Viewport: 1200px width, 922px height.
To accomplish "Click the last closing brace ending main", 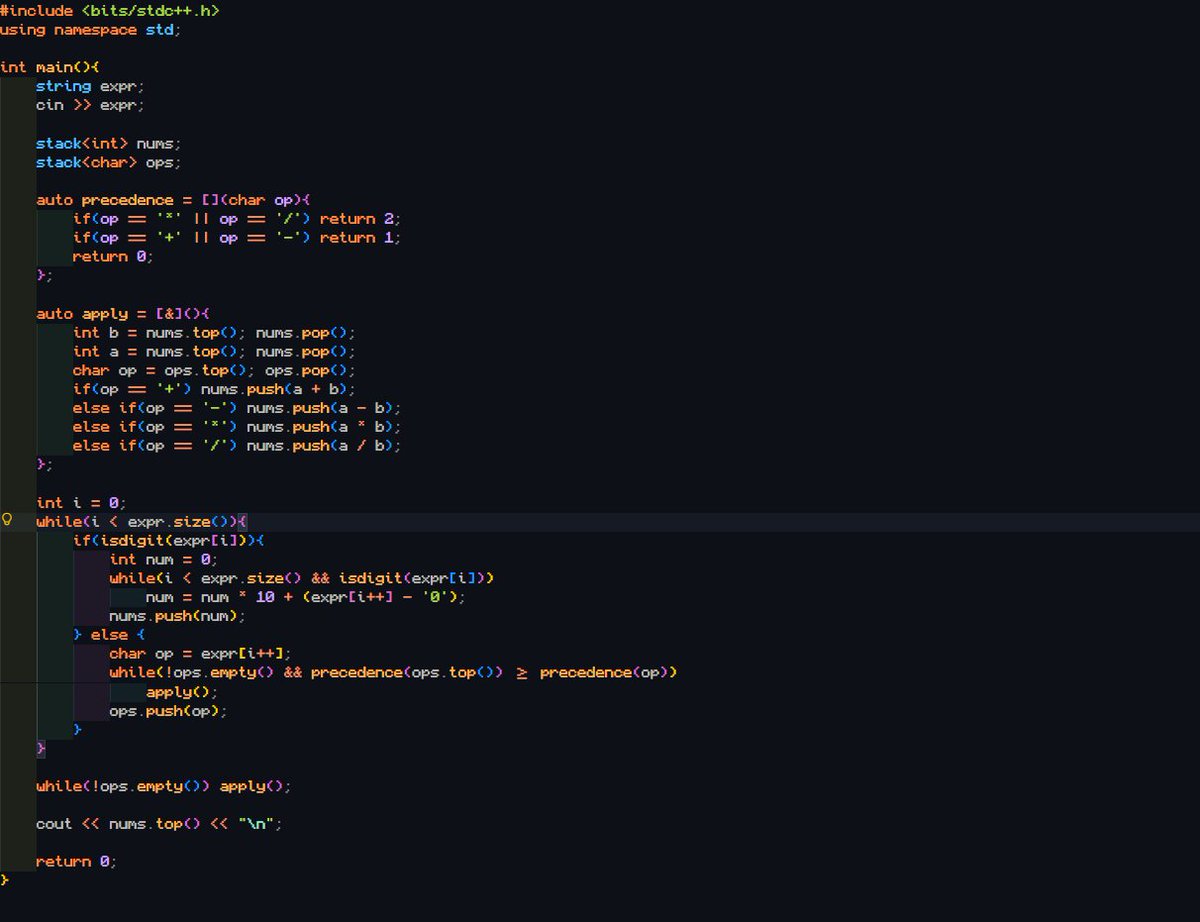I will (x=4, y=881).
